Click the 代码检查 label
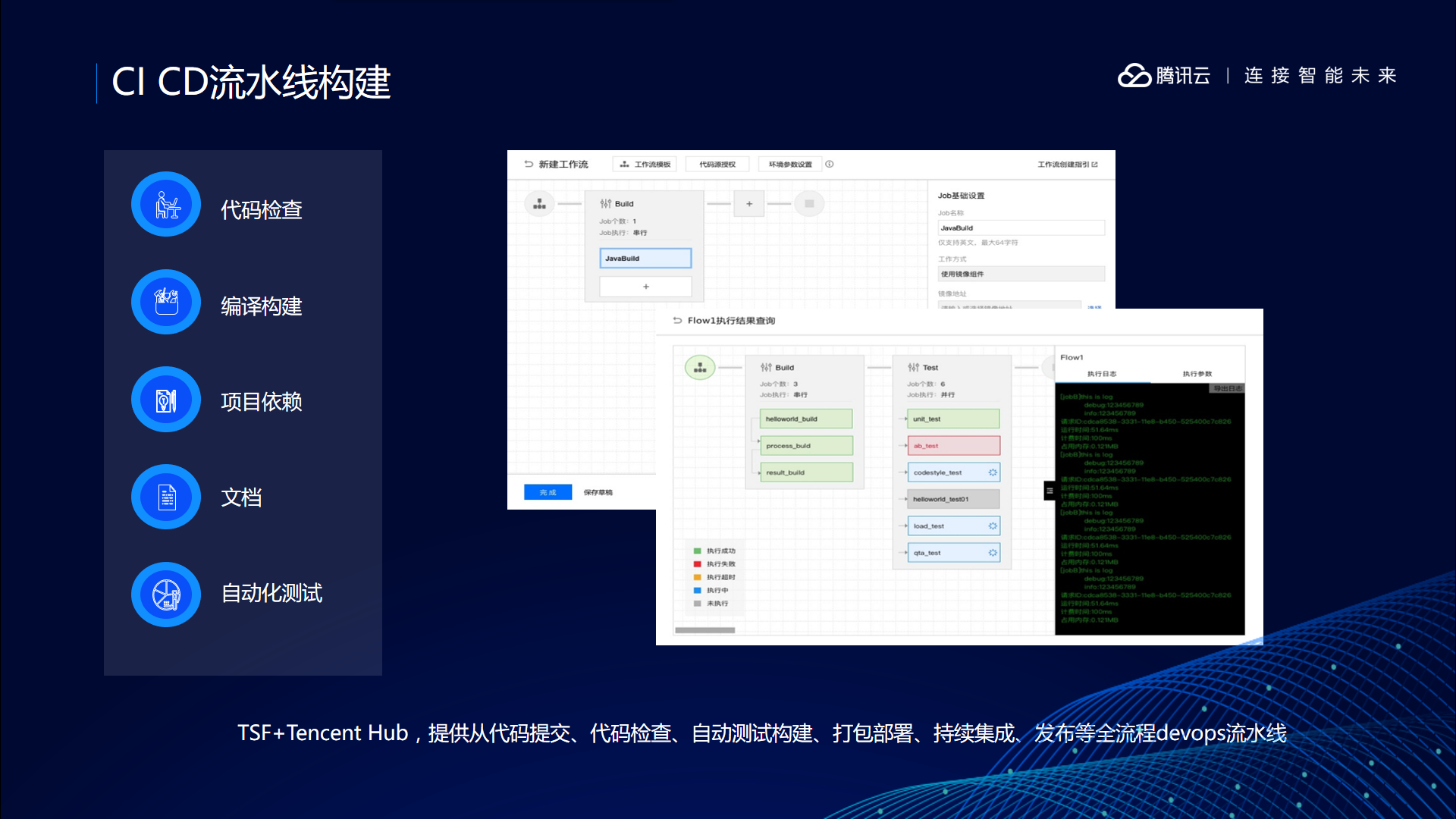This screenshot has height=819, width=1456. click(262, 209)
